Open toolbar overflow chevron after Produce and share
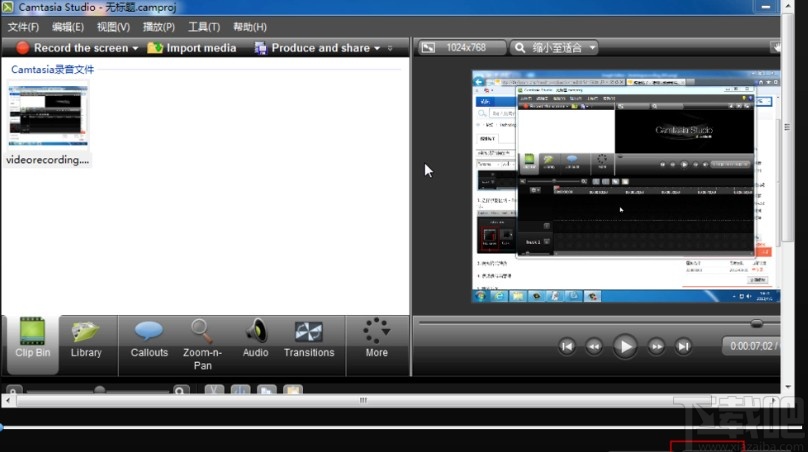The width and height of the screenshot is (808, 452). (390, 48)
